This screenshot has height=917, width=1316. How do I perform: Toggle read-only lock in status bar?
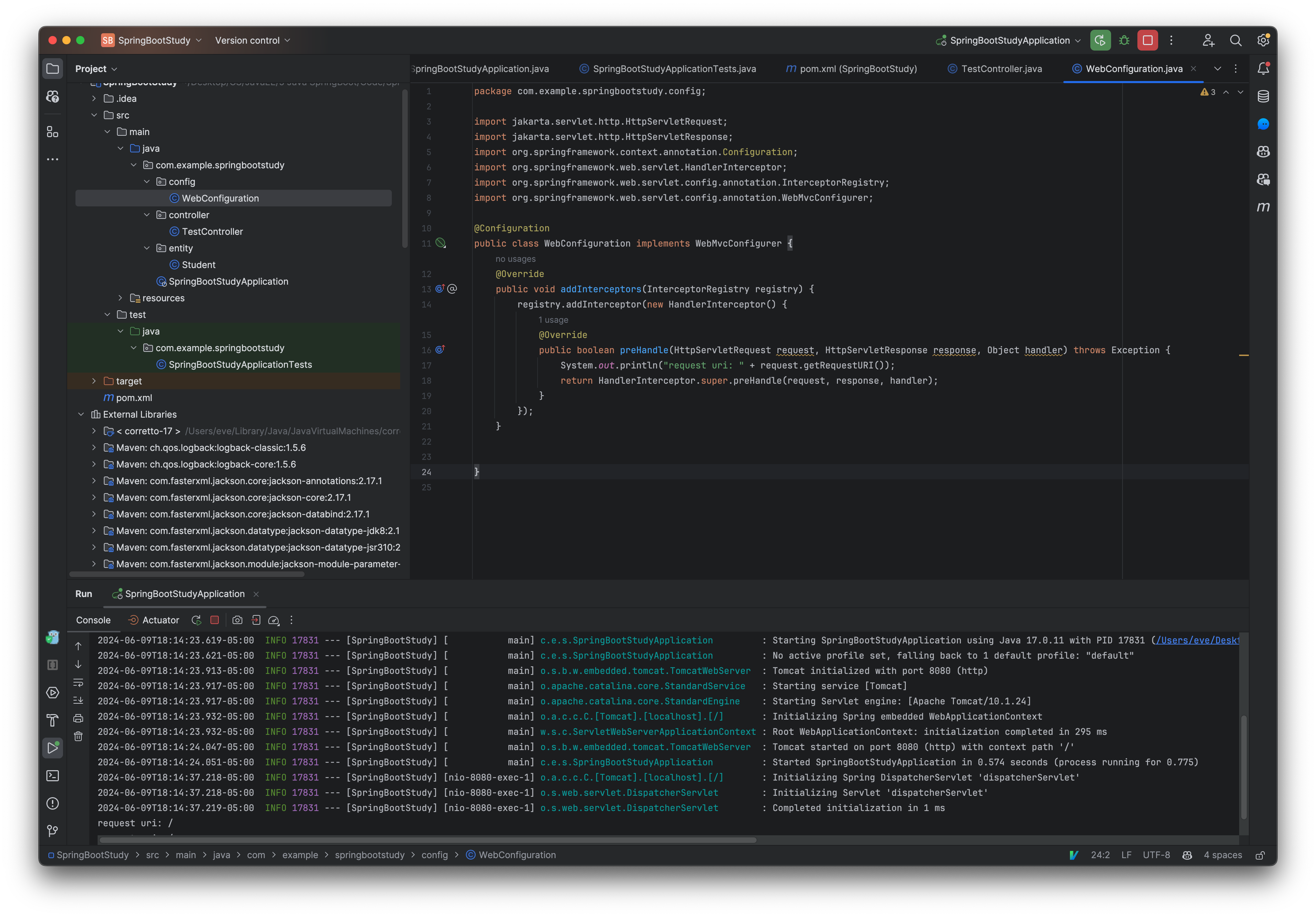(1260, 855)
